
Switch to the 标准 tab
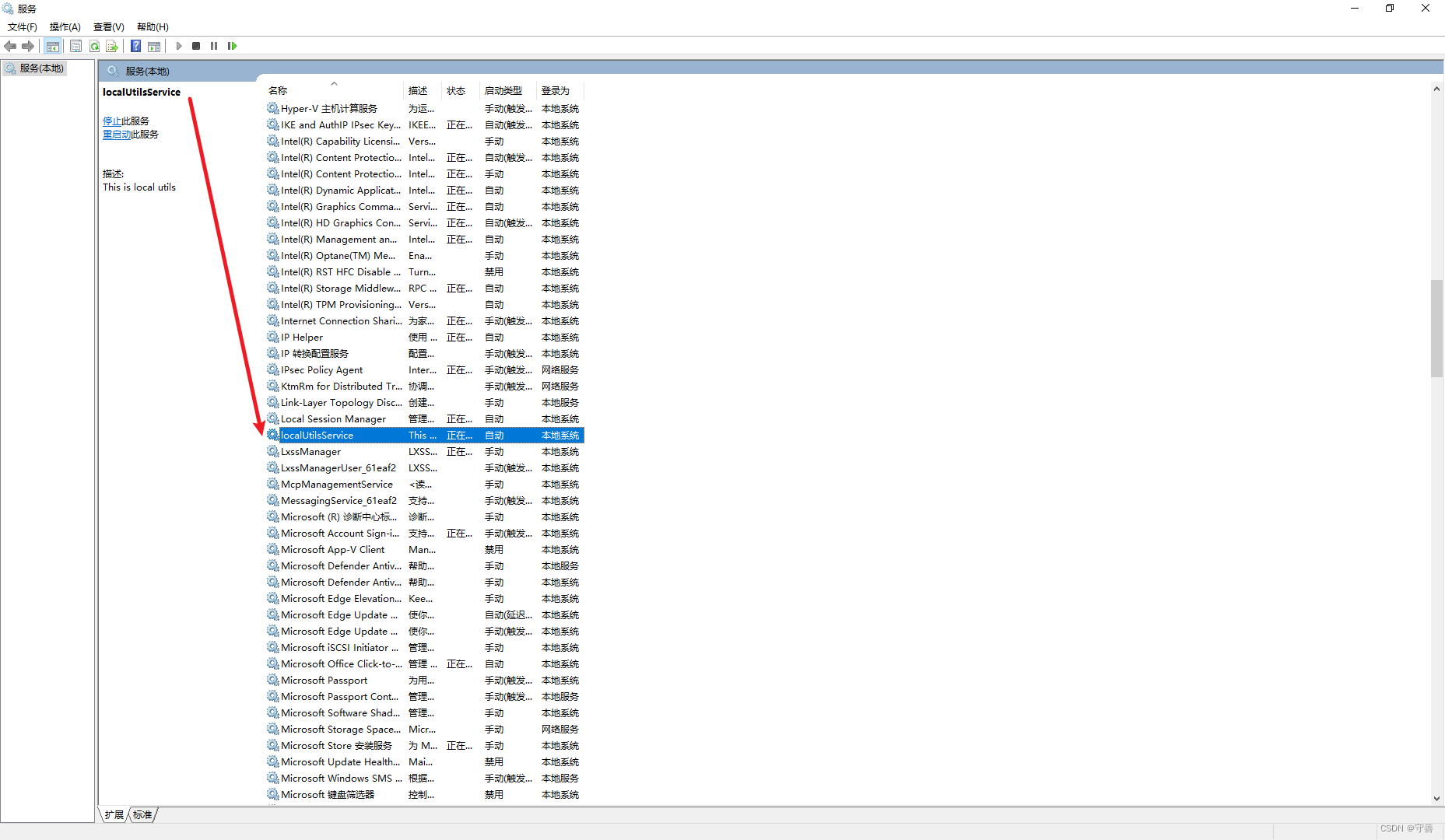[x=142, y=814]
